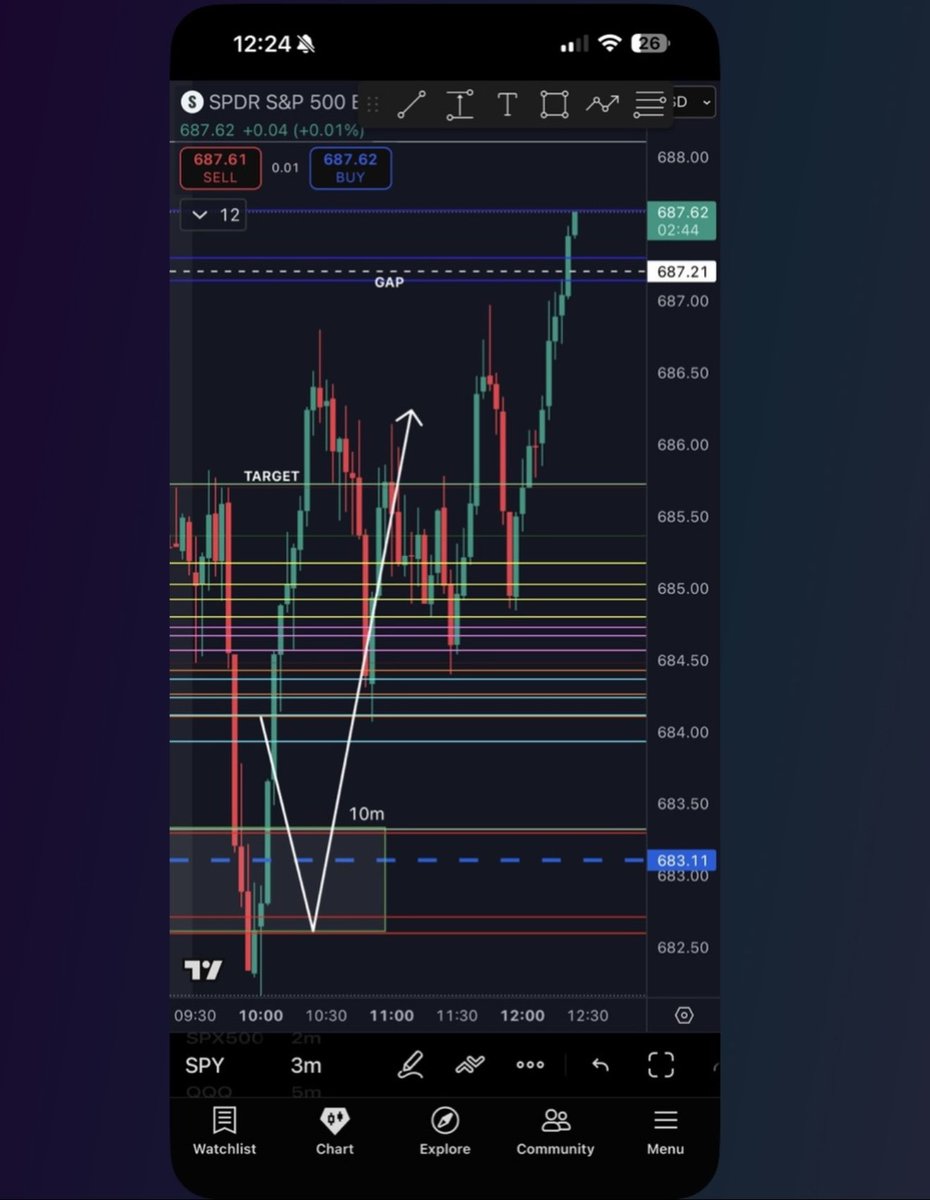The width and height of the screenshot is (930, 1200).
Task: Enter fullscreen chart mode
Action: 661,1064
